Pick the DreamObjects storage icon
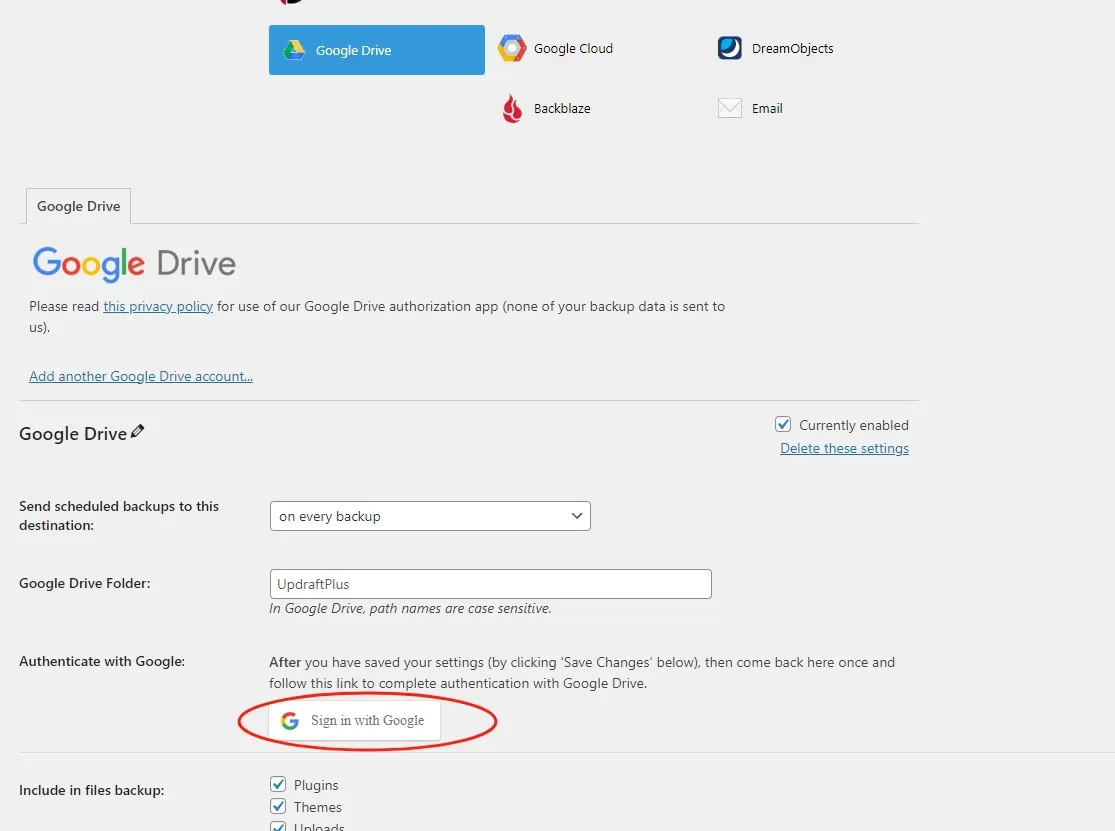This screenshot has height=831, width=1115. click(730, 48)
